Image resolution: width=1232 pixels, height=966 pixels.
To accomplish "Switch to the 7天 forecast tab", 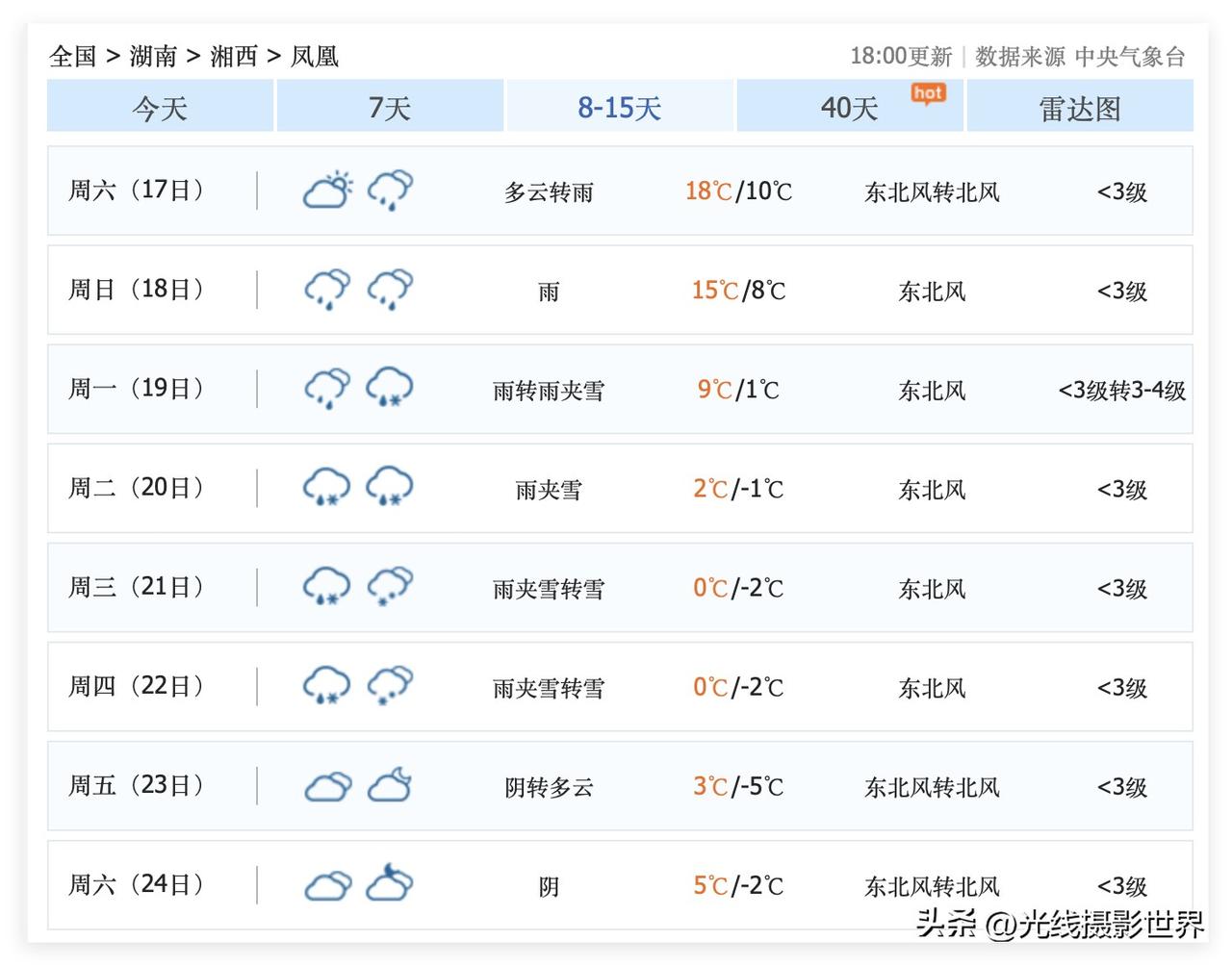I will pos(389,107).
